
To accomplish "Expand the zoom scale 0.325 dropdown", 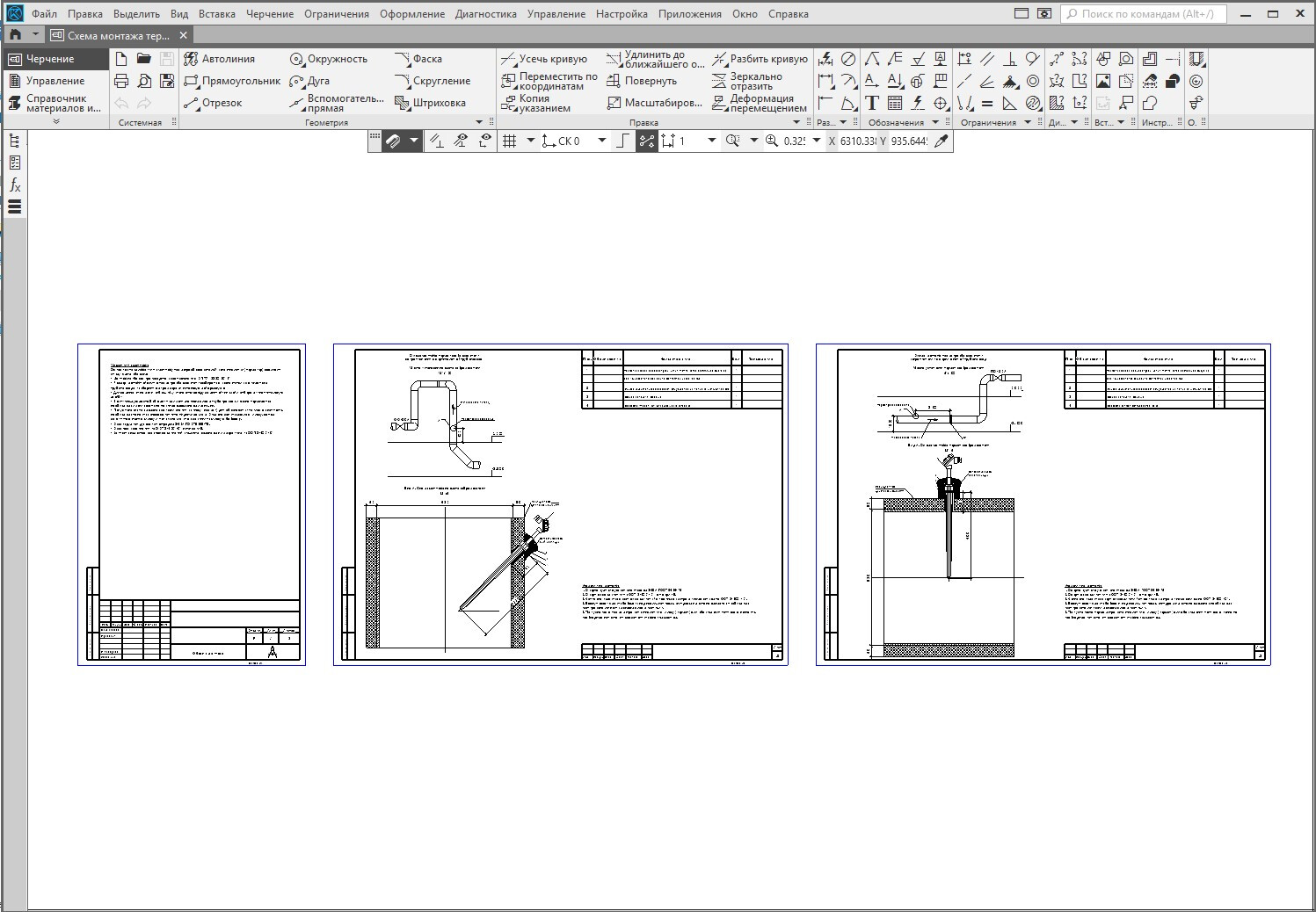I will 817,141.
